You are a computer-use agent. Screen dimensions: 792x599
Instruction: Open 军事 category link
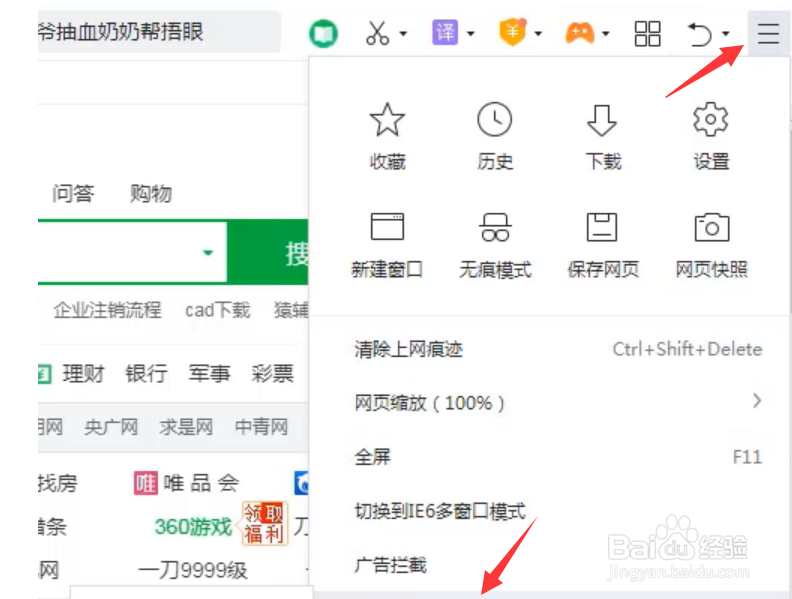pyautogui.click(x=210, y=374)
